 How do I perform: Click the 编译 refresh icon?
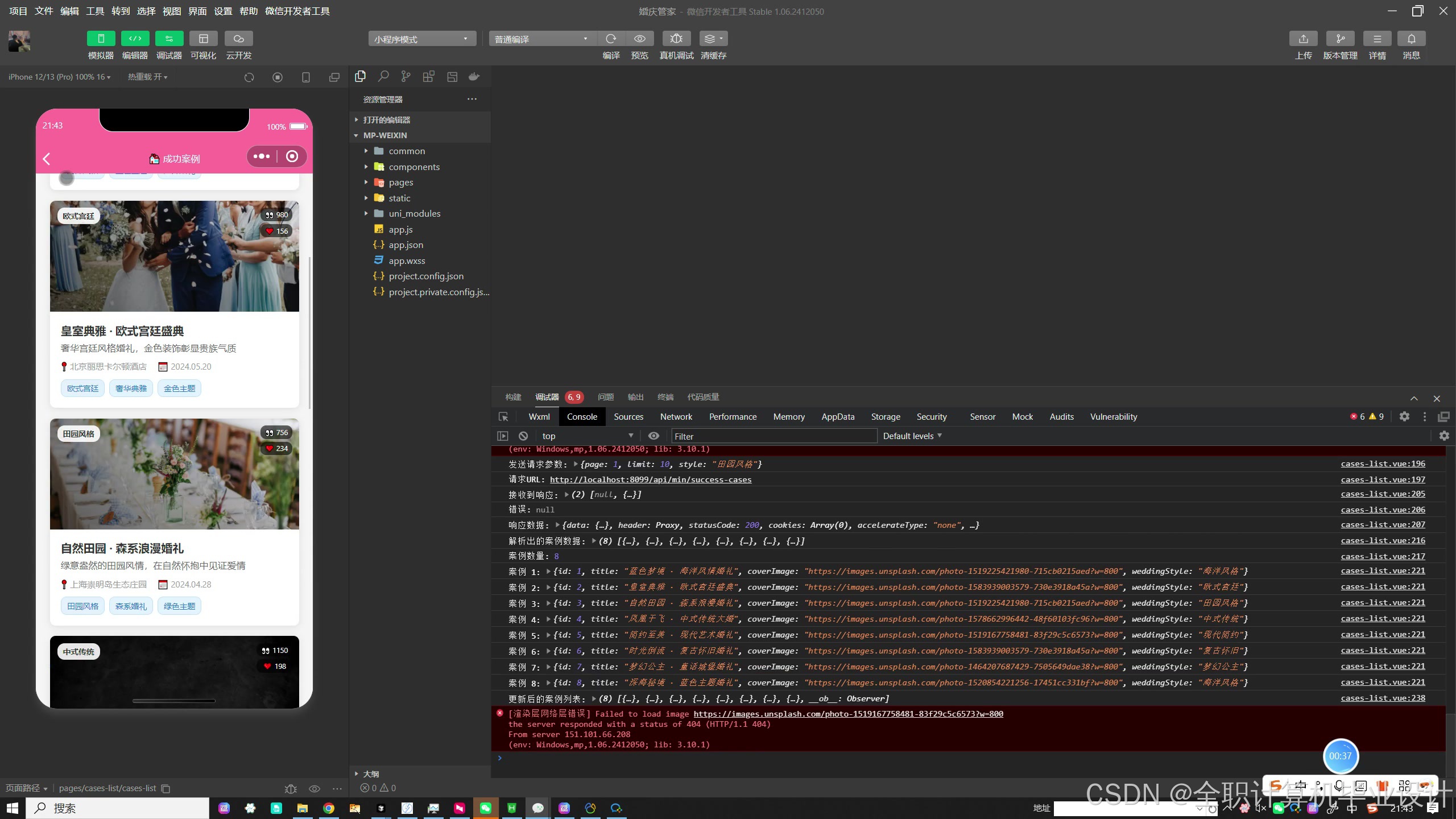click(x=611, y=39)
